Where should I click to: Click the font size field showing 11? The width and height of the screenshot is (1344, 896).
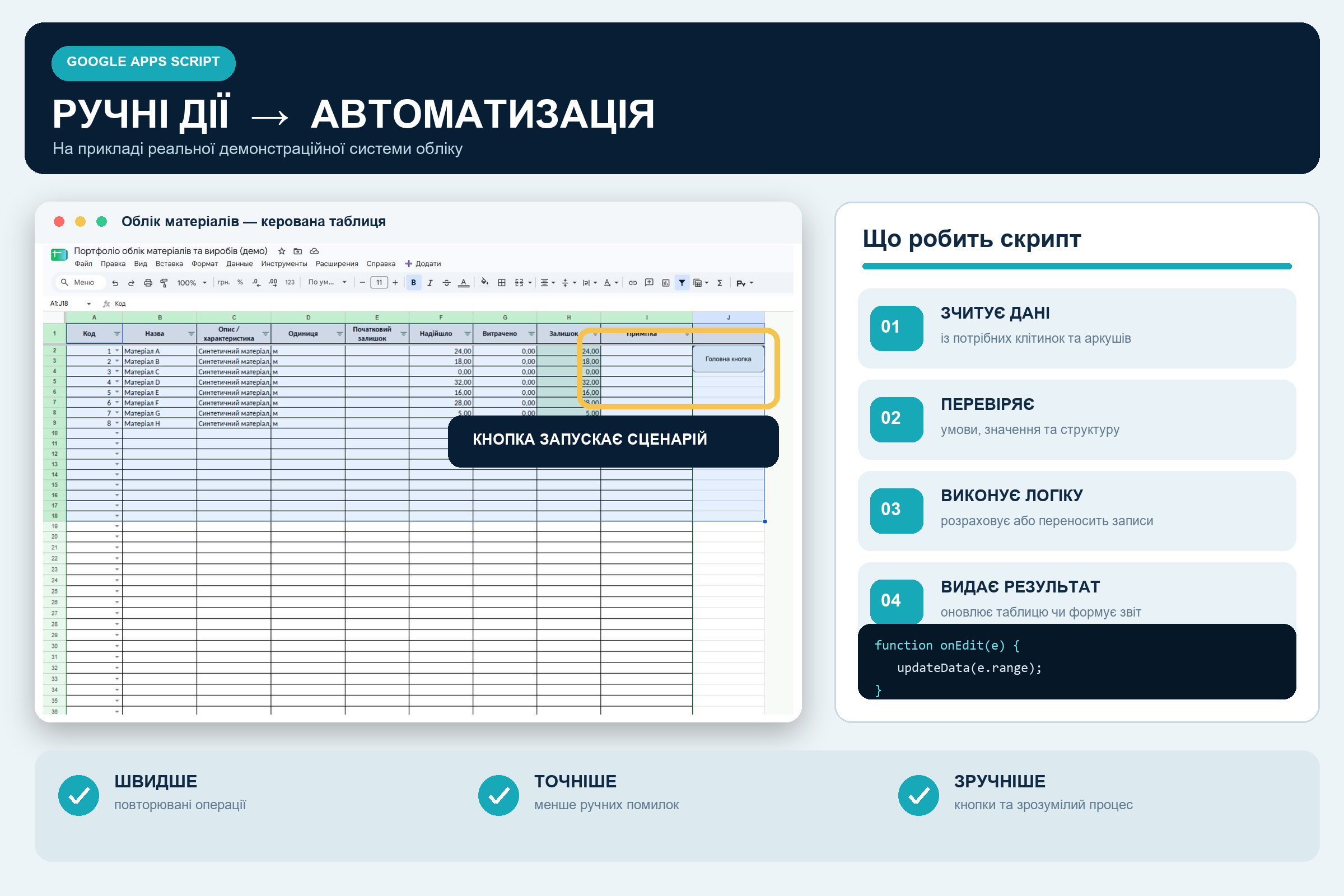pyautogui.click(x=379, y=282)
